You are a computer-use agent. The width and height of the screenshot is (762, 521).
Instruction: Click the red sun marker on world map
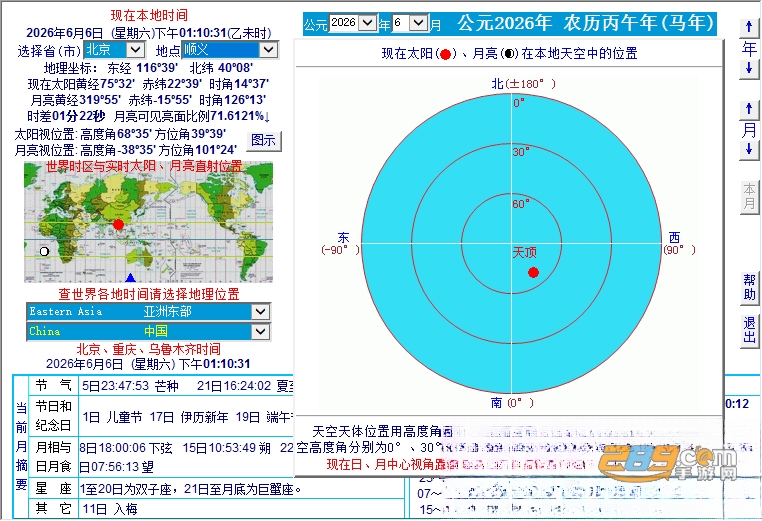pyautogui.click(x=119, y=225)
